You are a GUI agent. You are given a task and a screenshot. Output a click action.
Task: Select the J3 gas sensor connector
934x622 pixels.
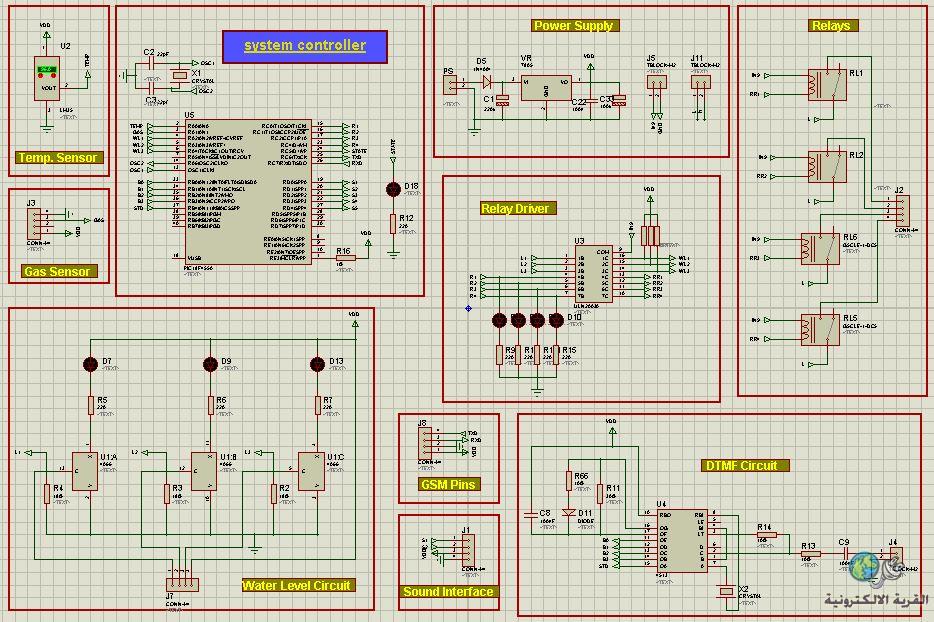click(x=34, y=224)
